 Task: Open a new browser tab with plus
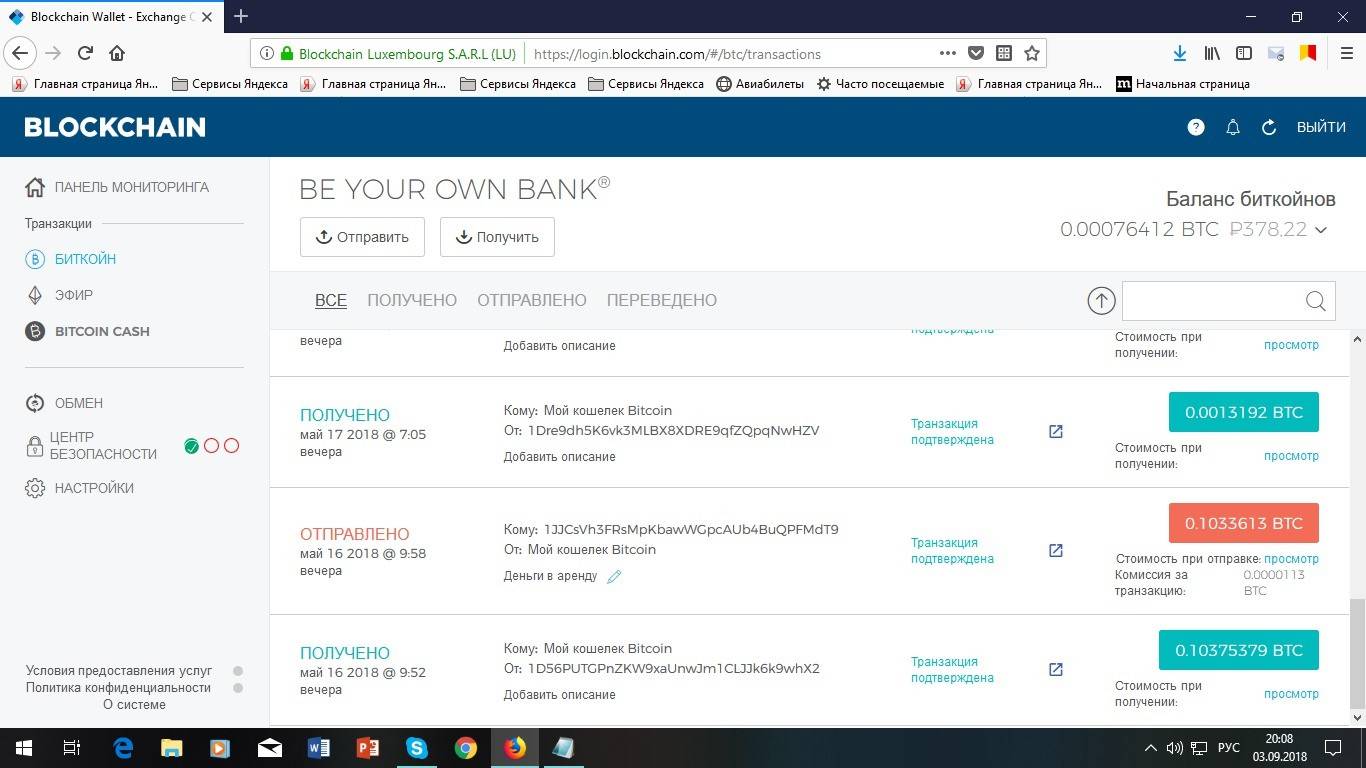240,16
